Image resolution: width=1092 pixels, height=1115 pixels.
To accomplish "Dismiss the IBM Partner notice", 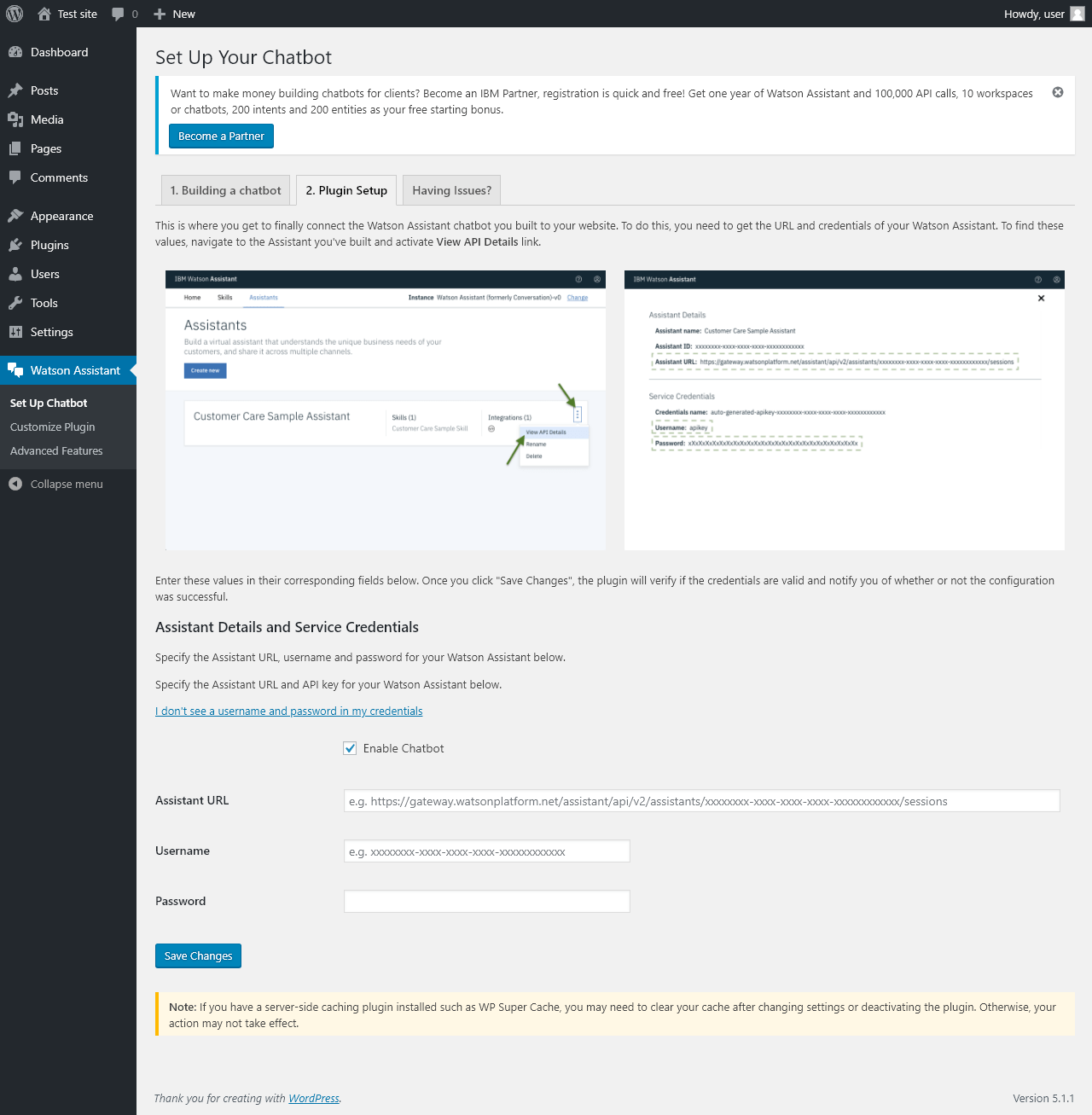I will coord(1058,92).
